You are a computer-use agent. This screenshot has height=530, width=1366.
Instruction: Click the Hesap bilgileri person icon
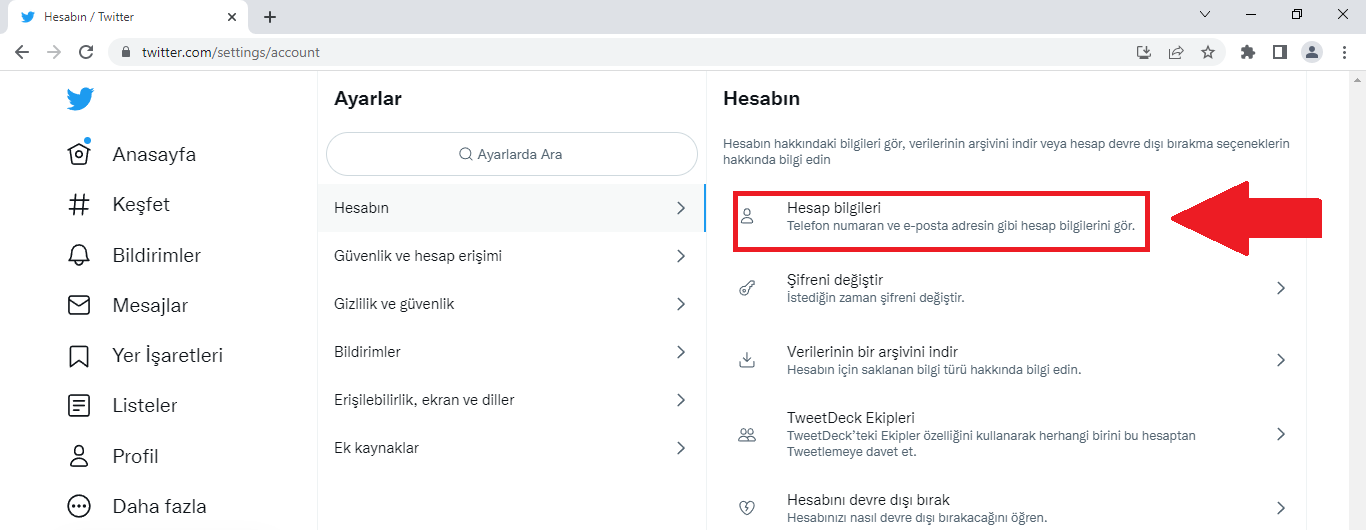tap(747, 216)
